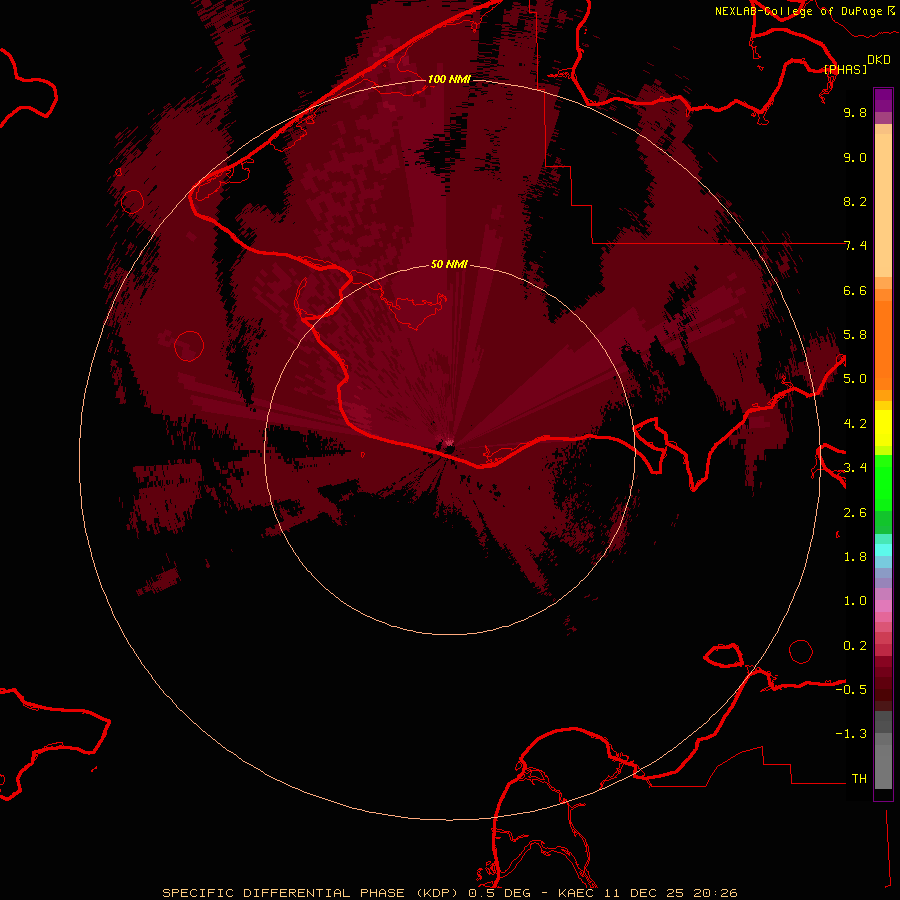Click the 8.2 legend value
This screenshot has height=900, width=900.
pyautogui.click(x=855, y=201)
